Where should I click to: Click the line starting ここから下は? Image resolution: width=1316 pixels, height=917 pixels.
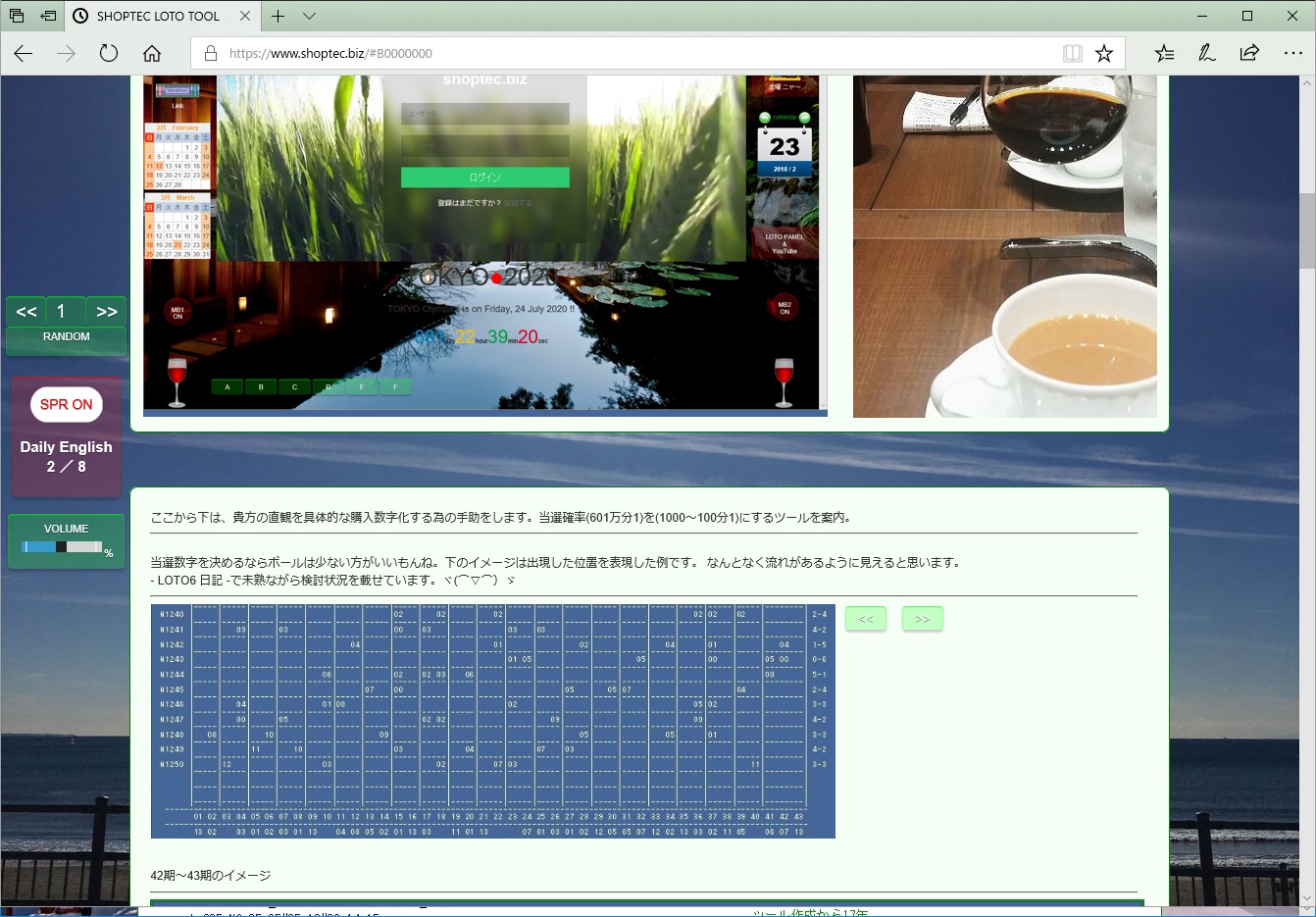502,518
